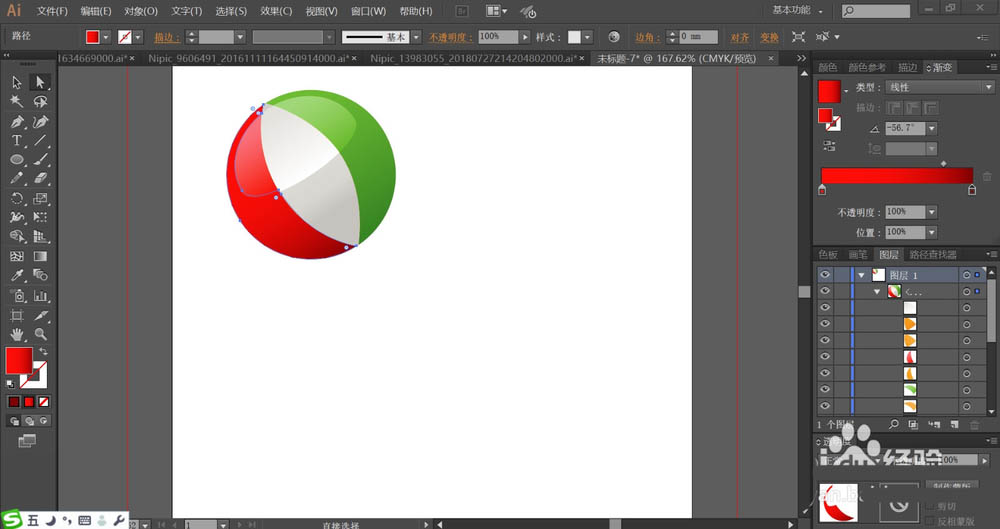Image resolution: width=1000 pixels, height=529 pixels.
Task: Select the Shape Builder tool
Action: (17, 237)
